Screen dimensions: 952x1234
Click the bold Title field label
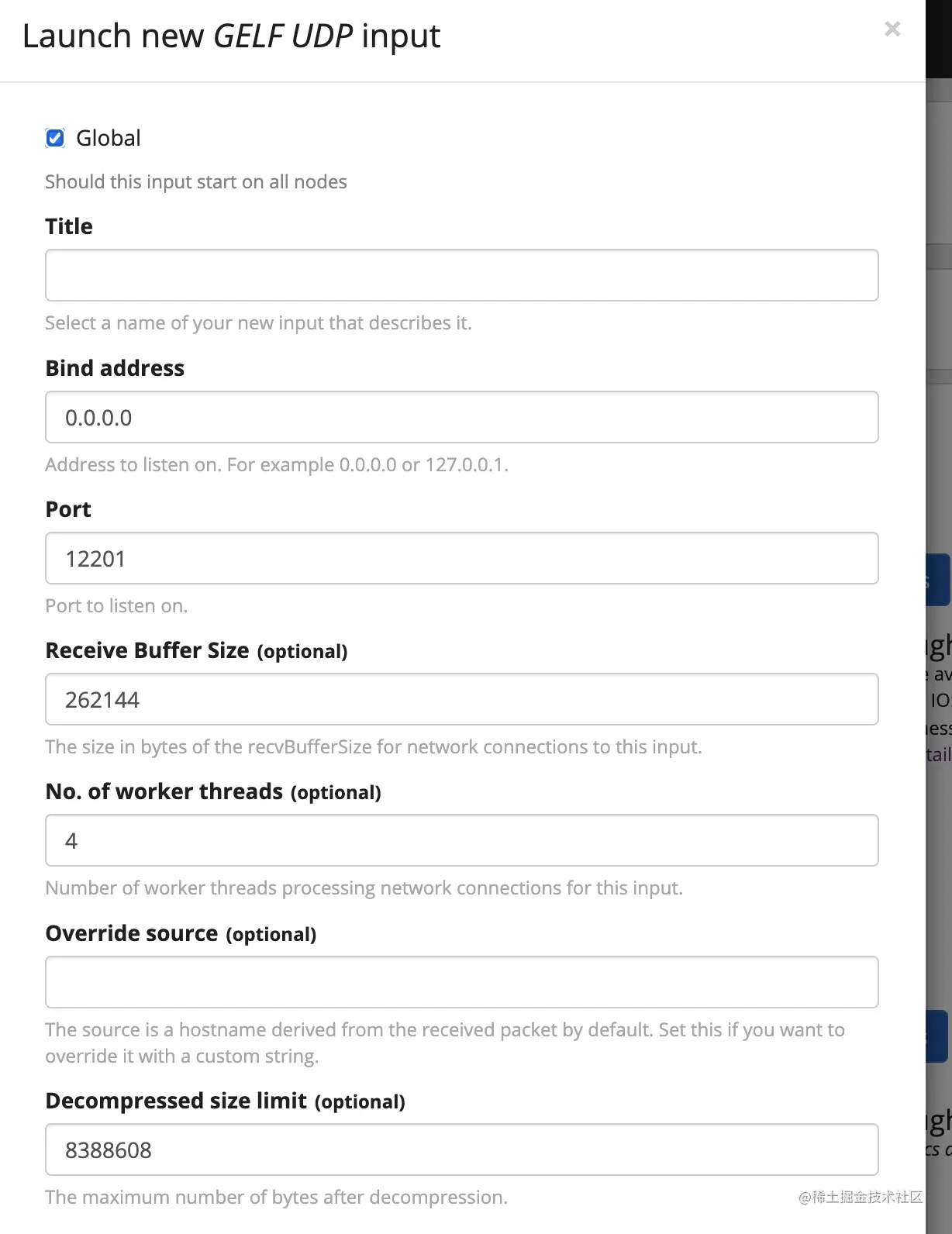click(x=69, y=226)
